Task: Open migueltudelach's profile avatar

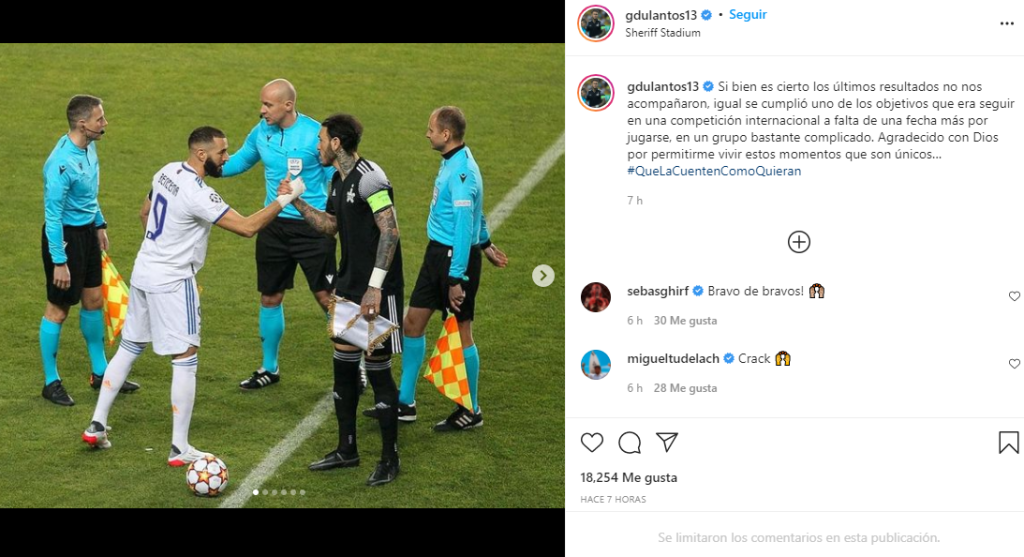Action: 596,364
